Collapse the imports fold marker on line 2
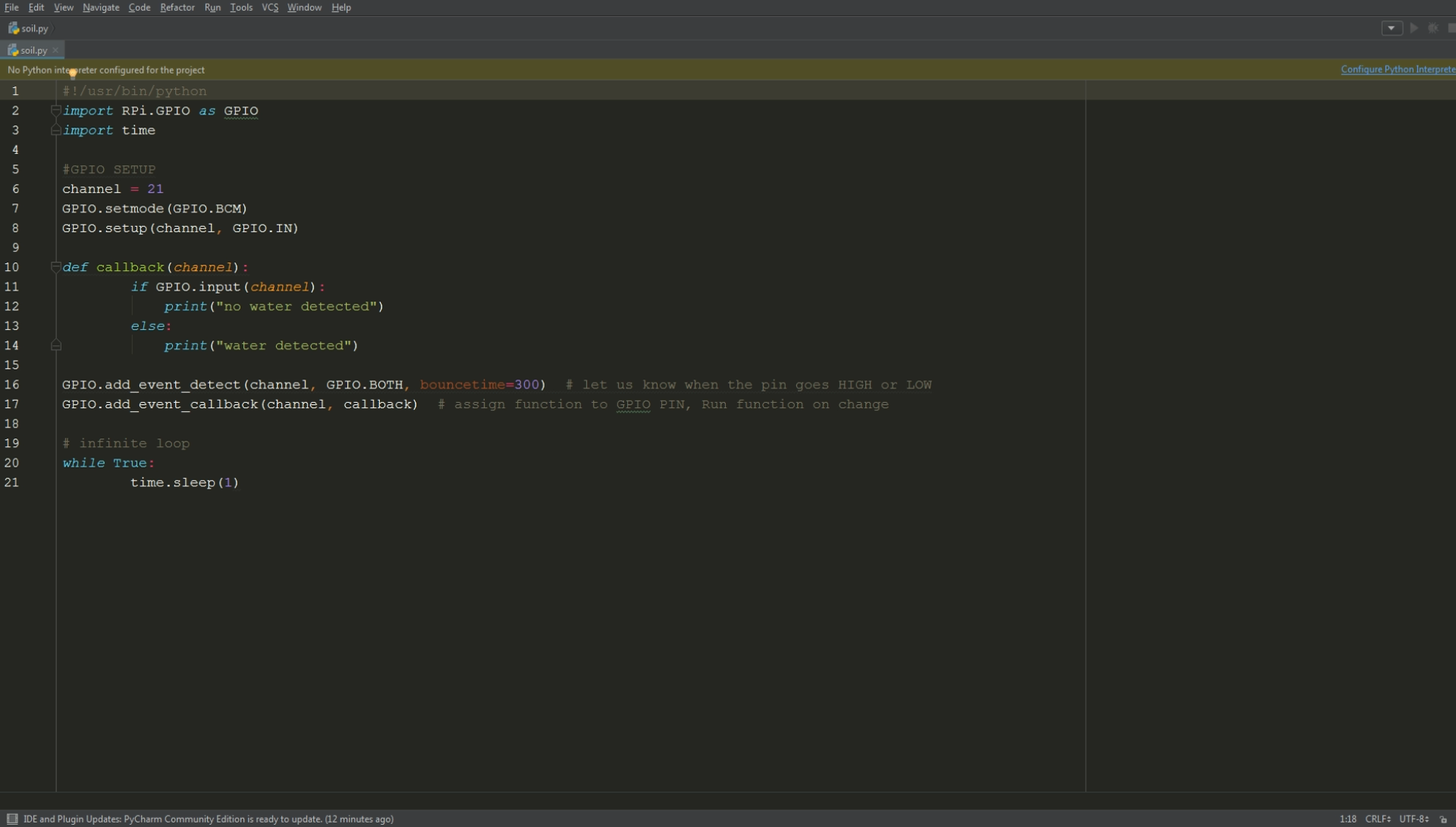Screen dimensions: 1456x827 [x=55, y=111]
